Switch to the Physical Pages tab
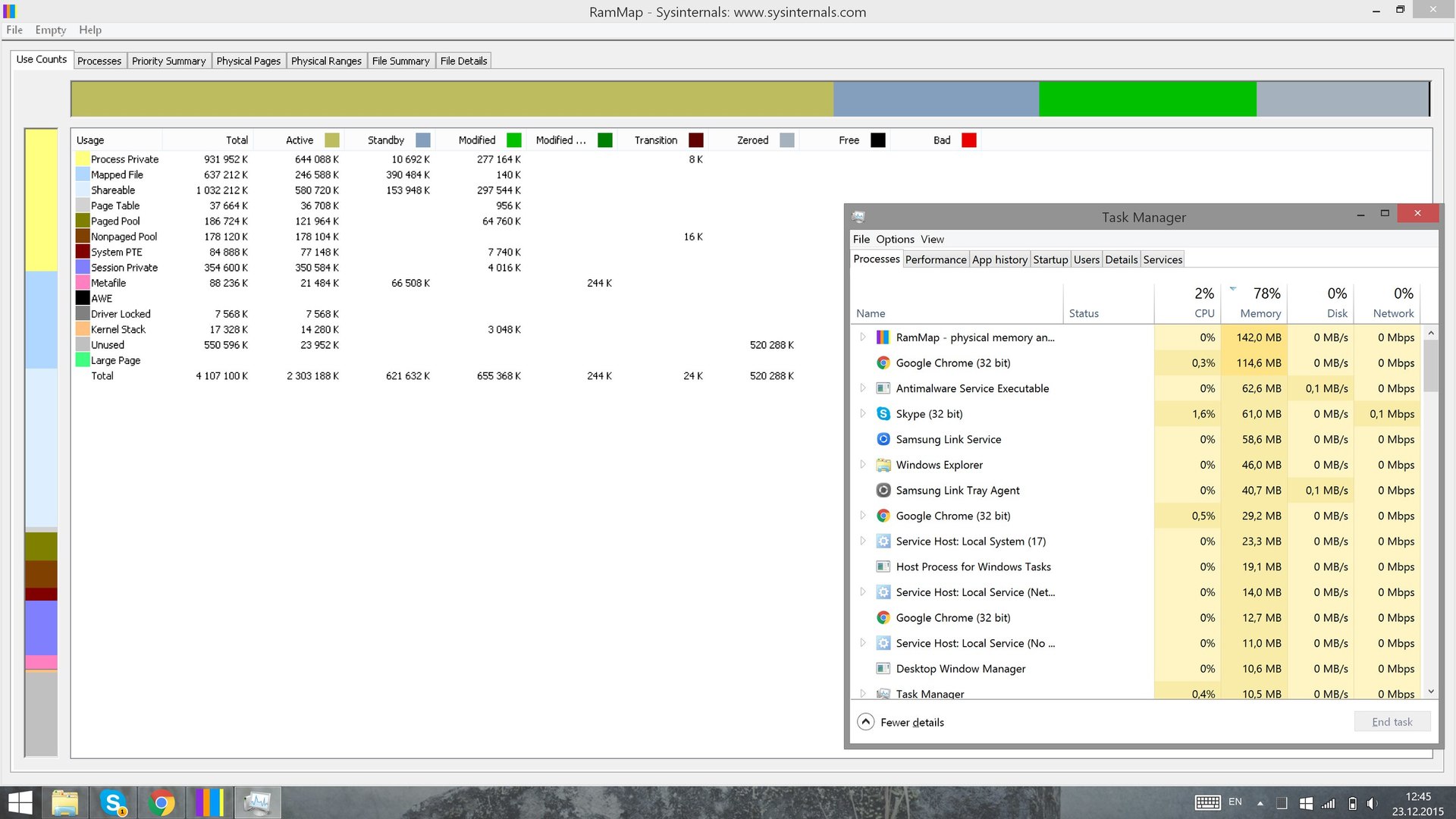The image size is (1456, 819). [248, 61]
